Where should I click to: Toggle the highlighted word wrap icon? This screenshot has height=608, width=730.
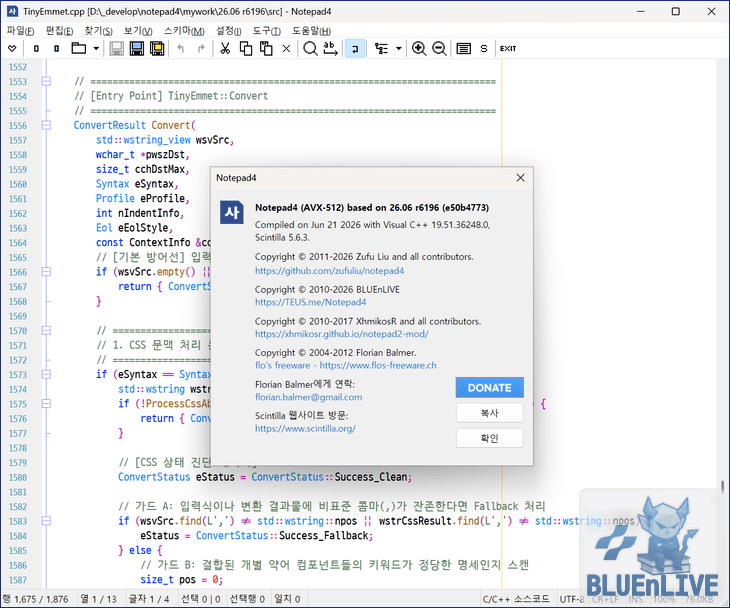pos(355,48)
